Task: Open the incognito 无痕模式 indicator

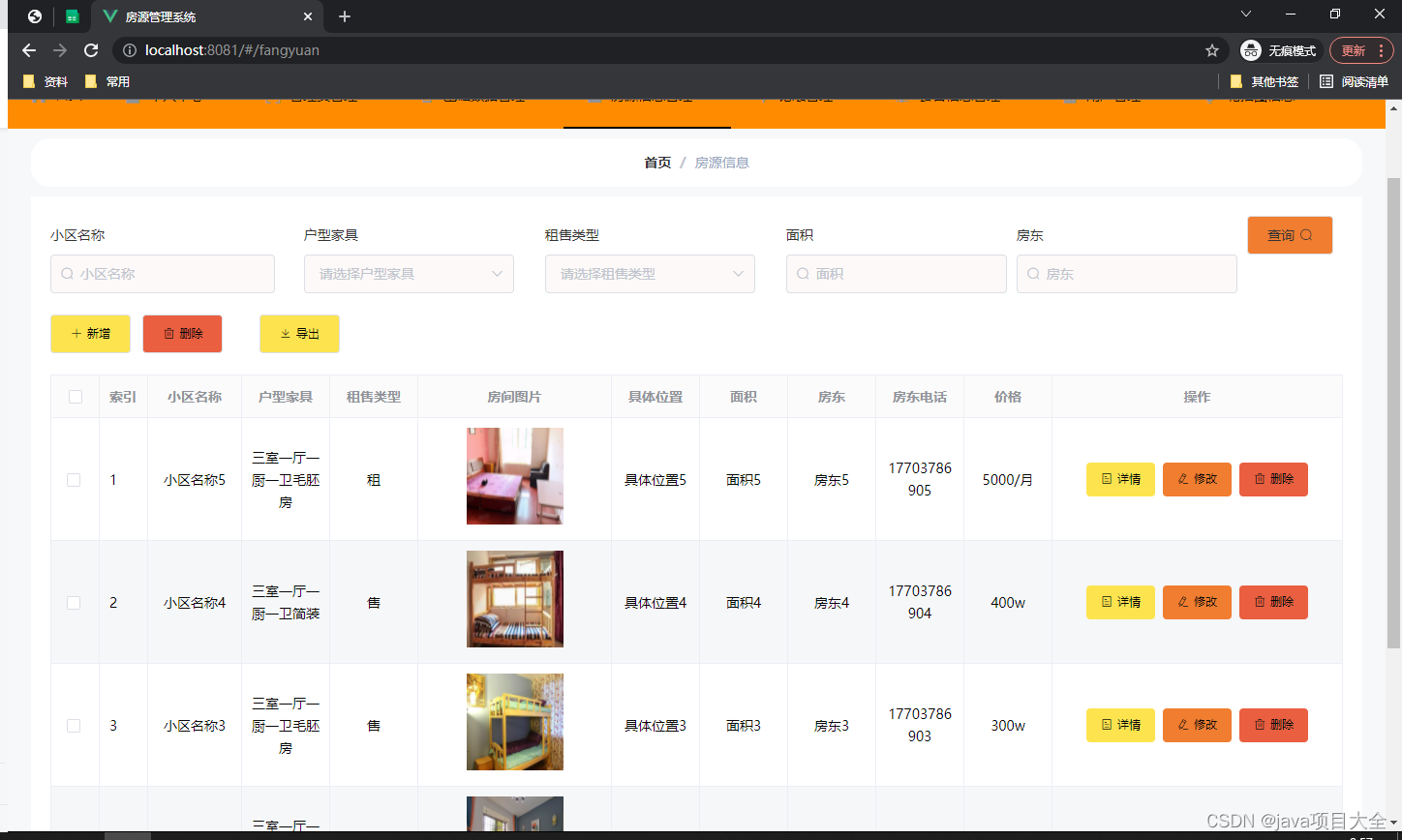Action: [x=1279, y=50]
